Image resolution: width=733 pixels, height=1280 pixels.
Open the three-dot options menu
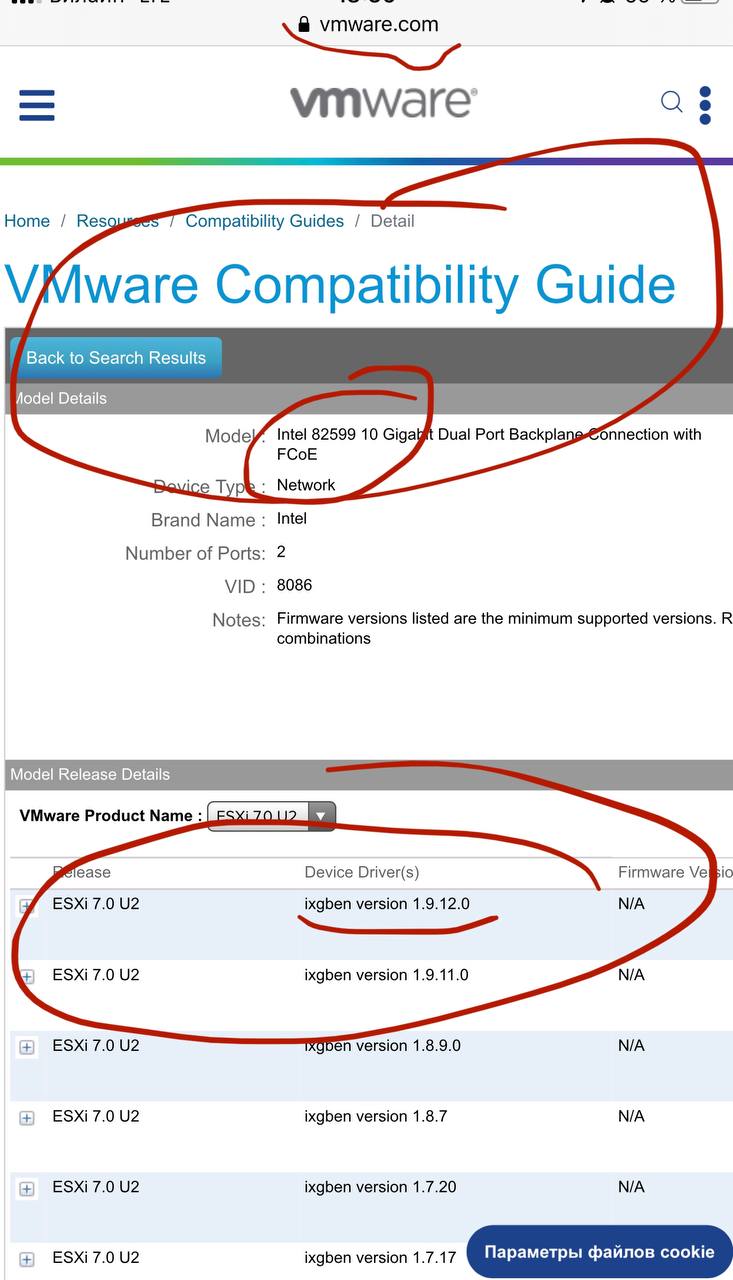click(x=705, y=105)
